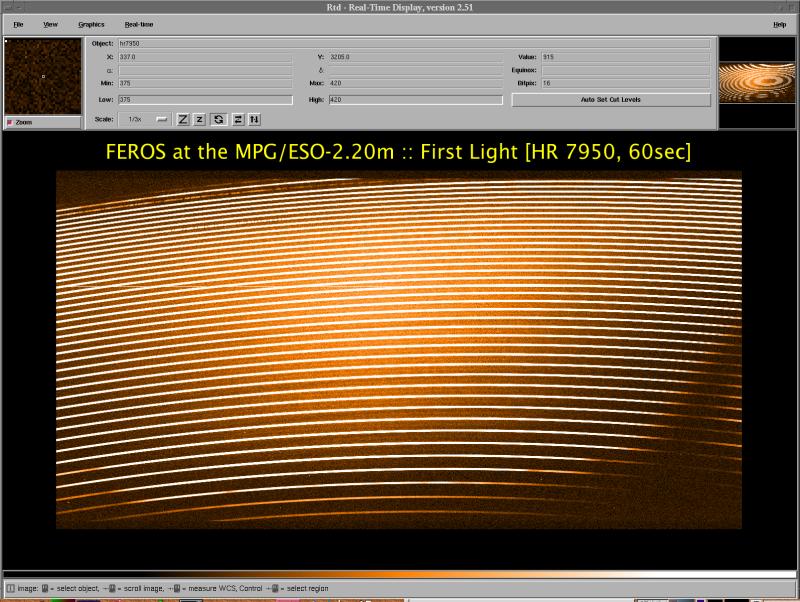Open the Scale 1/3x dropdown
Screen dimensions: 800x602
pyautogui.click(x=144, y=119)
